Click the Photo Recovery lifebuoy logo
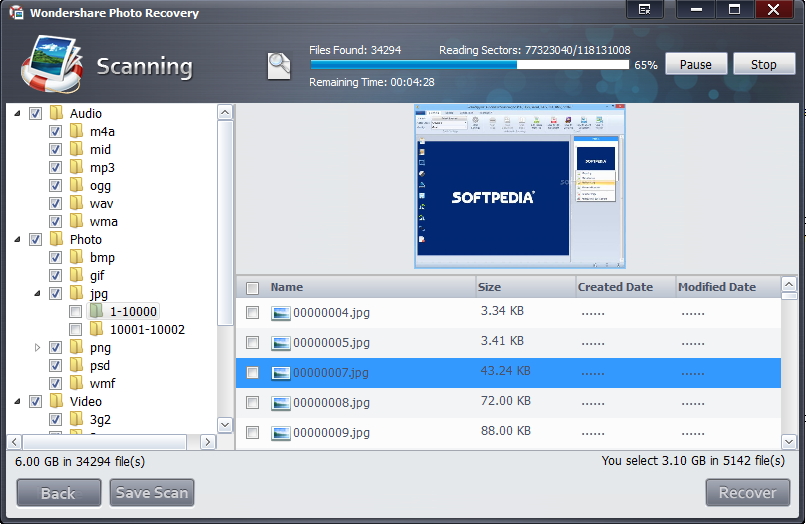806x525 pixels. coord(52,64)
